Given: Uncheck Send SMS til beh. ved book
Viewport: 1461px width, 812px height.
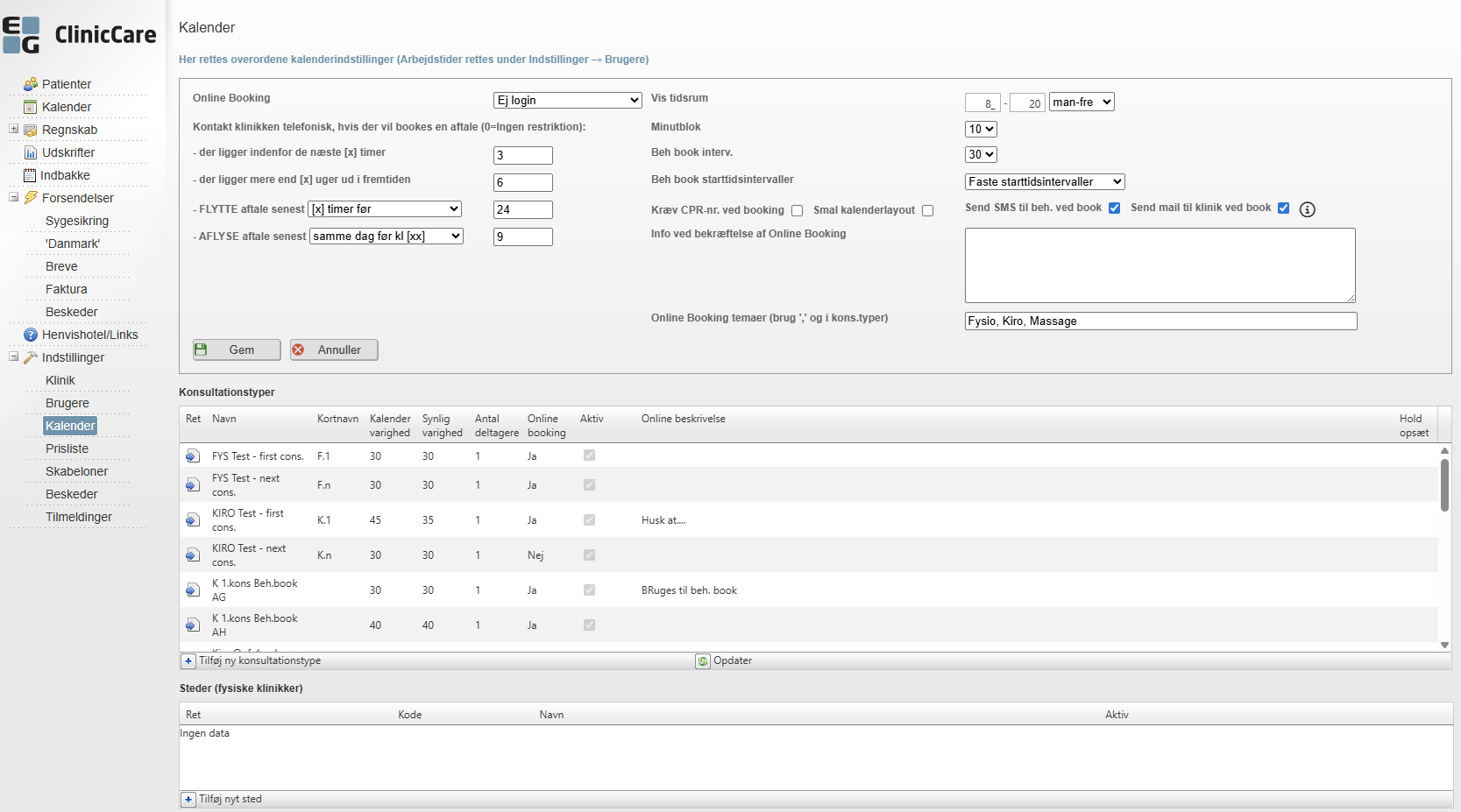Looking at the screenshot, I should [1114, 208].
